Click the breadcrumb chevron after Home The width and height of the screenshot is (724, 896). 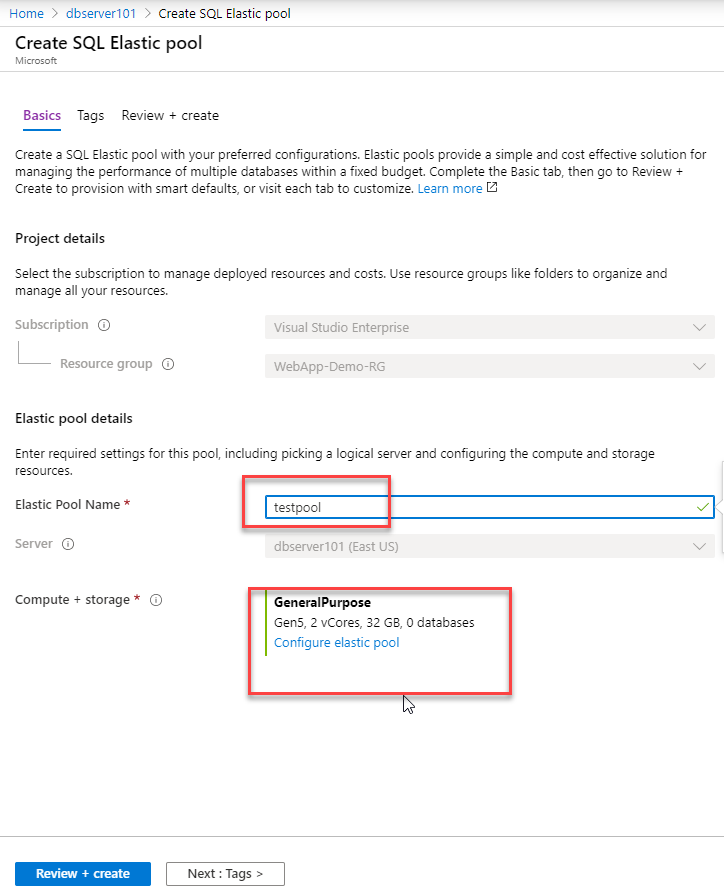[55, 14]
